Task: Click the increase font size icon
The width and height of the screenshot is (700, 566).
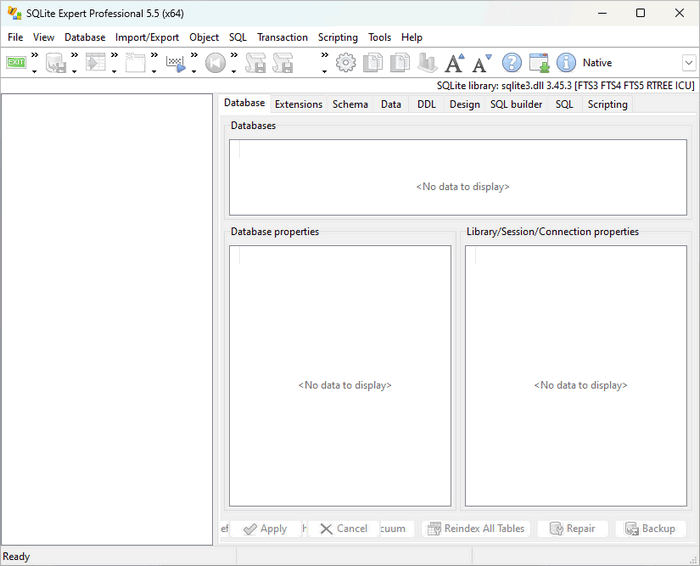Action: point(455,63)
